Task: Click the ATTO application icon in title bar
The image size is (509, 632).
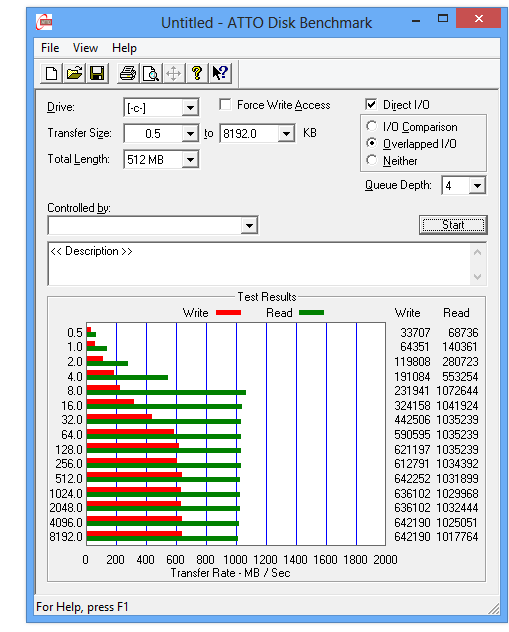Action: point(44,22)
